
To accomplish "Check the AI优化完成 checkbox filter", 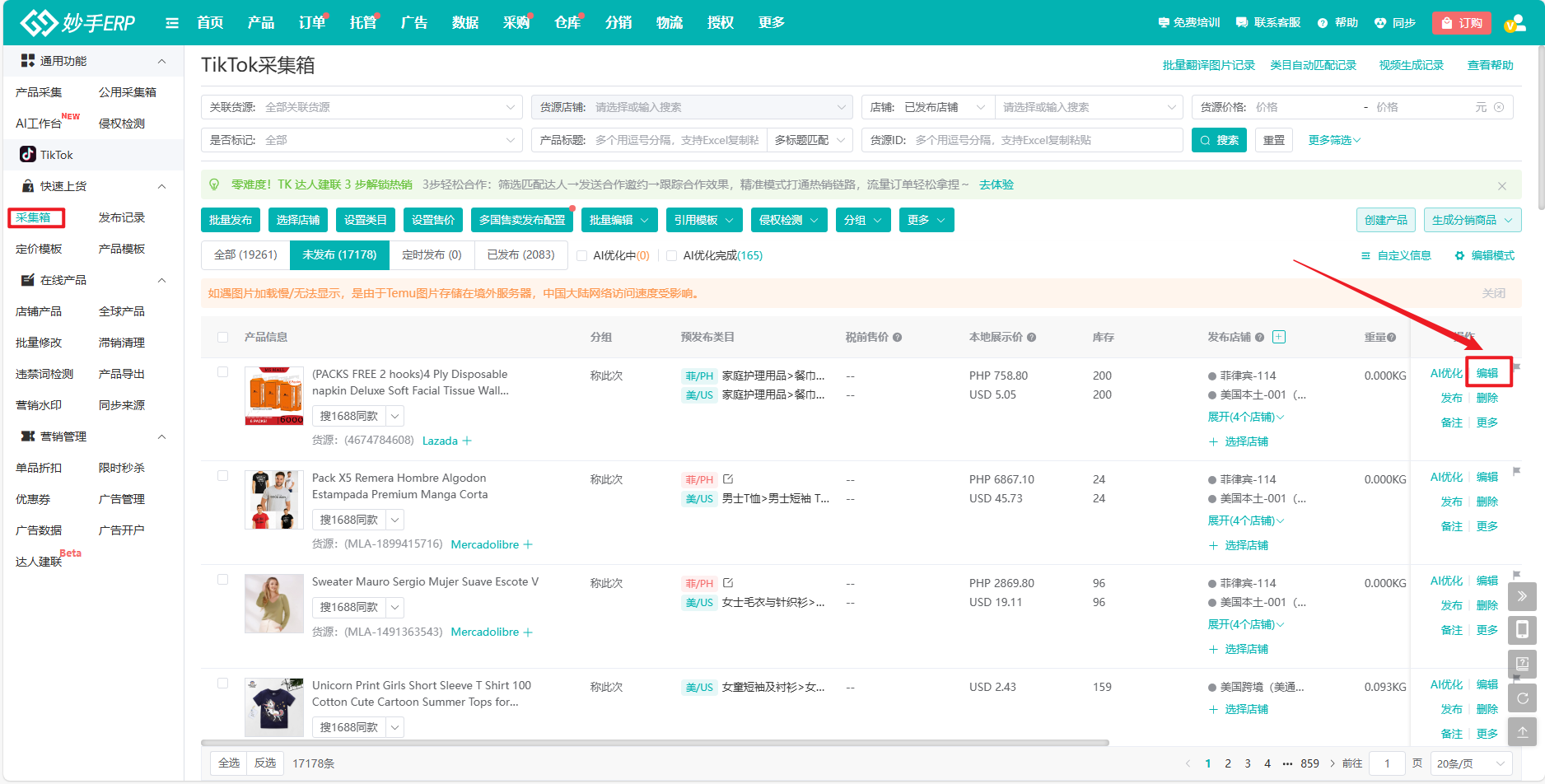I will click(x=672, y=256).
